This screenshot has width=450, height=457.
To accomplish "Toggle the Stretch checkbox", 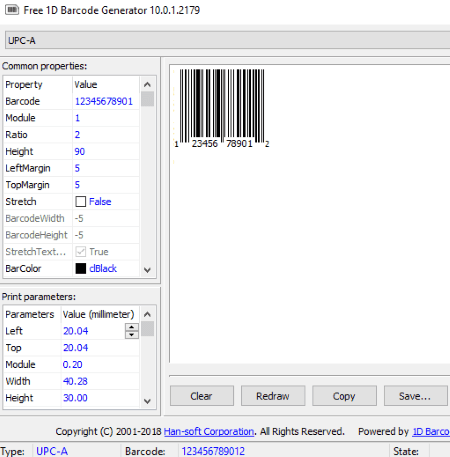I will tap(81, 202).
